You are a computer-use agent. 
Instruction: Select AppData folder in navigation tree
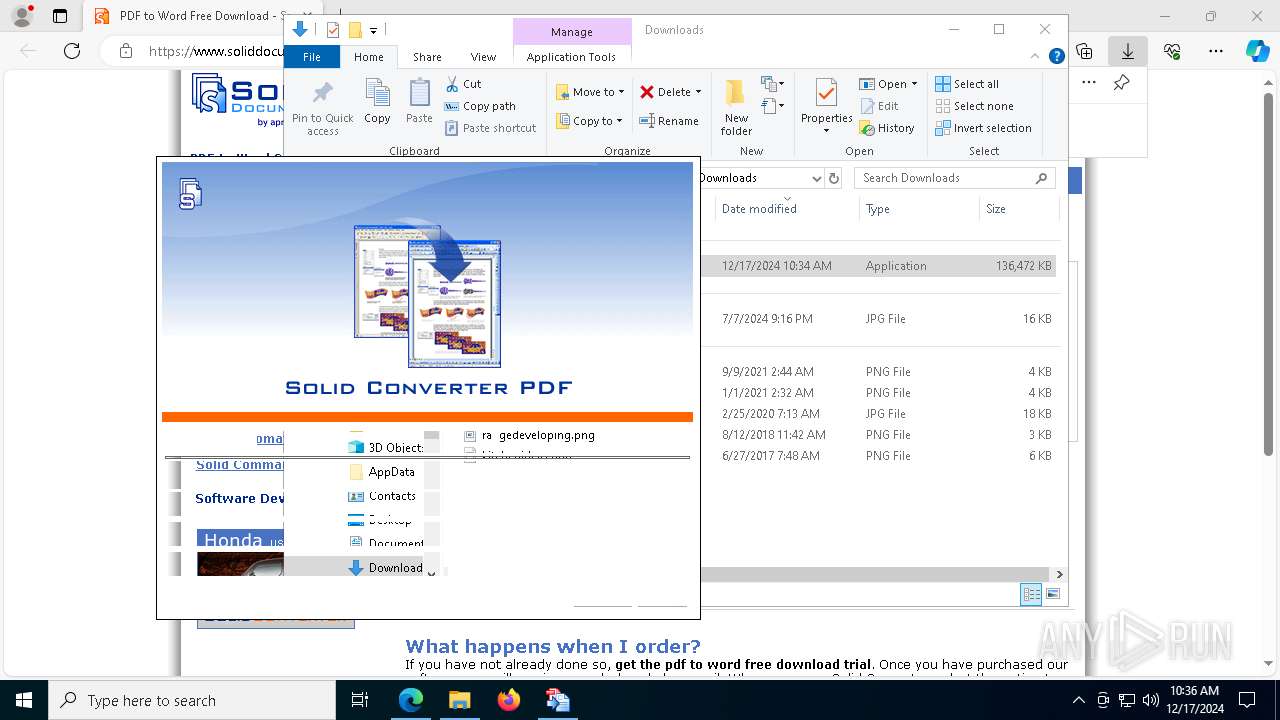pyautogui.click(x=391, y=472)
